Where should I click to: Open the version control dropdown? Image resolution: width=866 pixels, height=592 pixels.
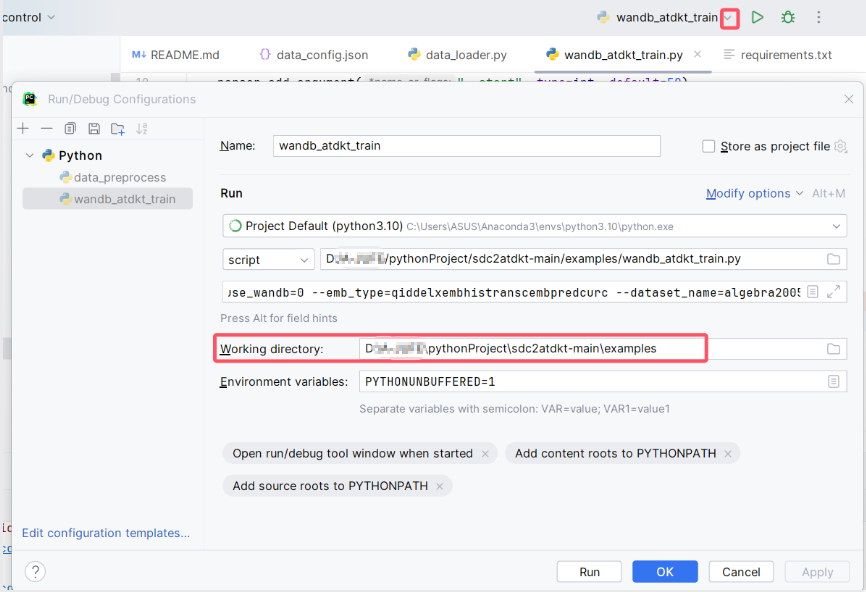28,17
